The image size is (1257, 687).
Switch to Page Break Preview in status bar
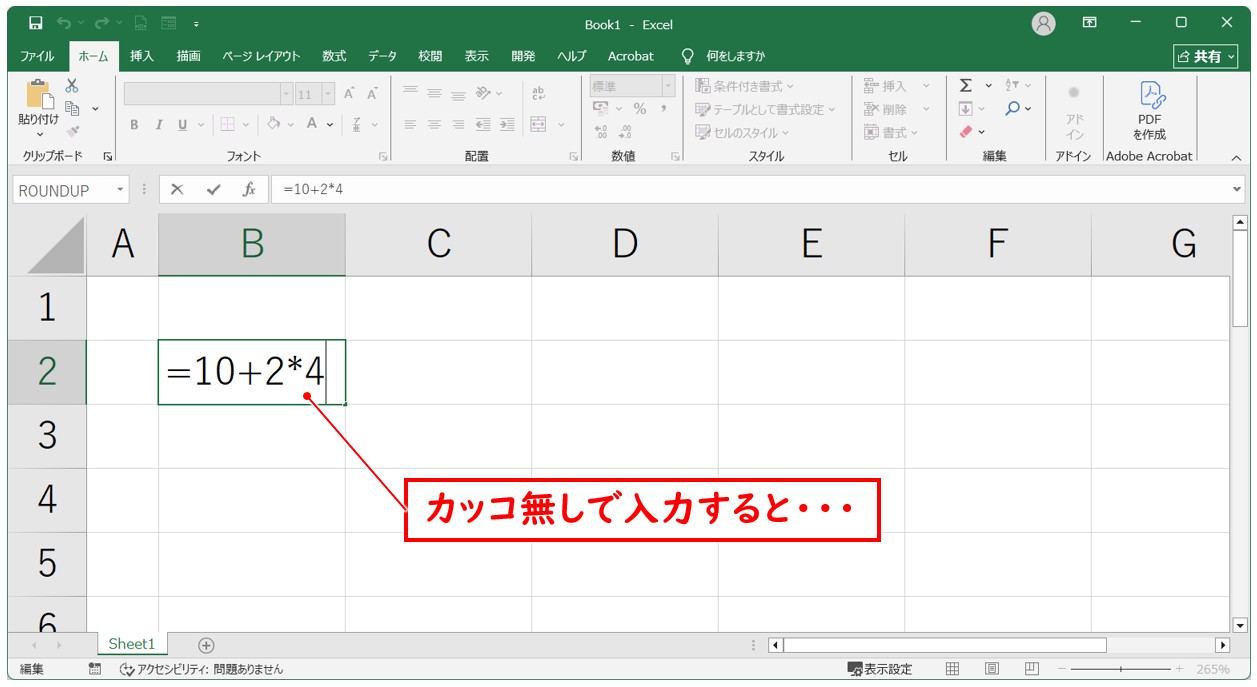click(x=1031, y=669)
